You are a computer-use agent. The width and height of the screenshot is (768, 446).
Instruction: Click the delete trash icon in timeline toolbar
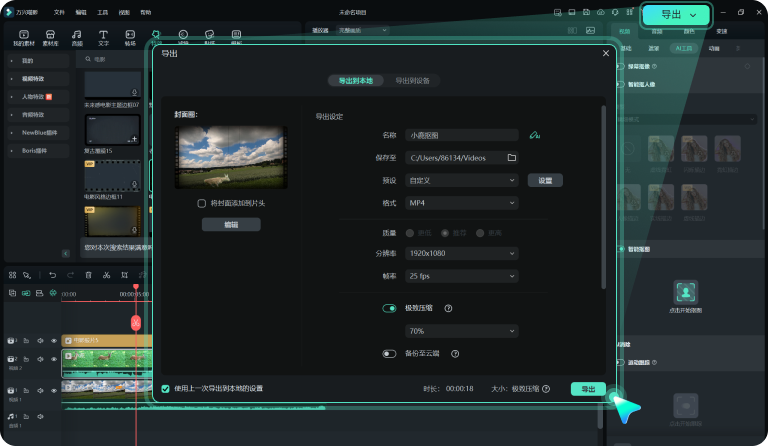(x=89, y=275)
